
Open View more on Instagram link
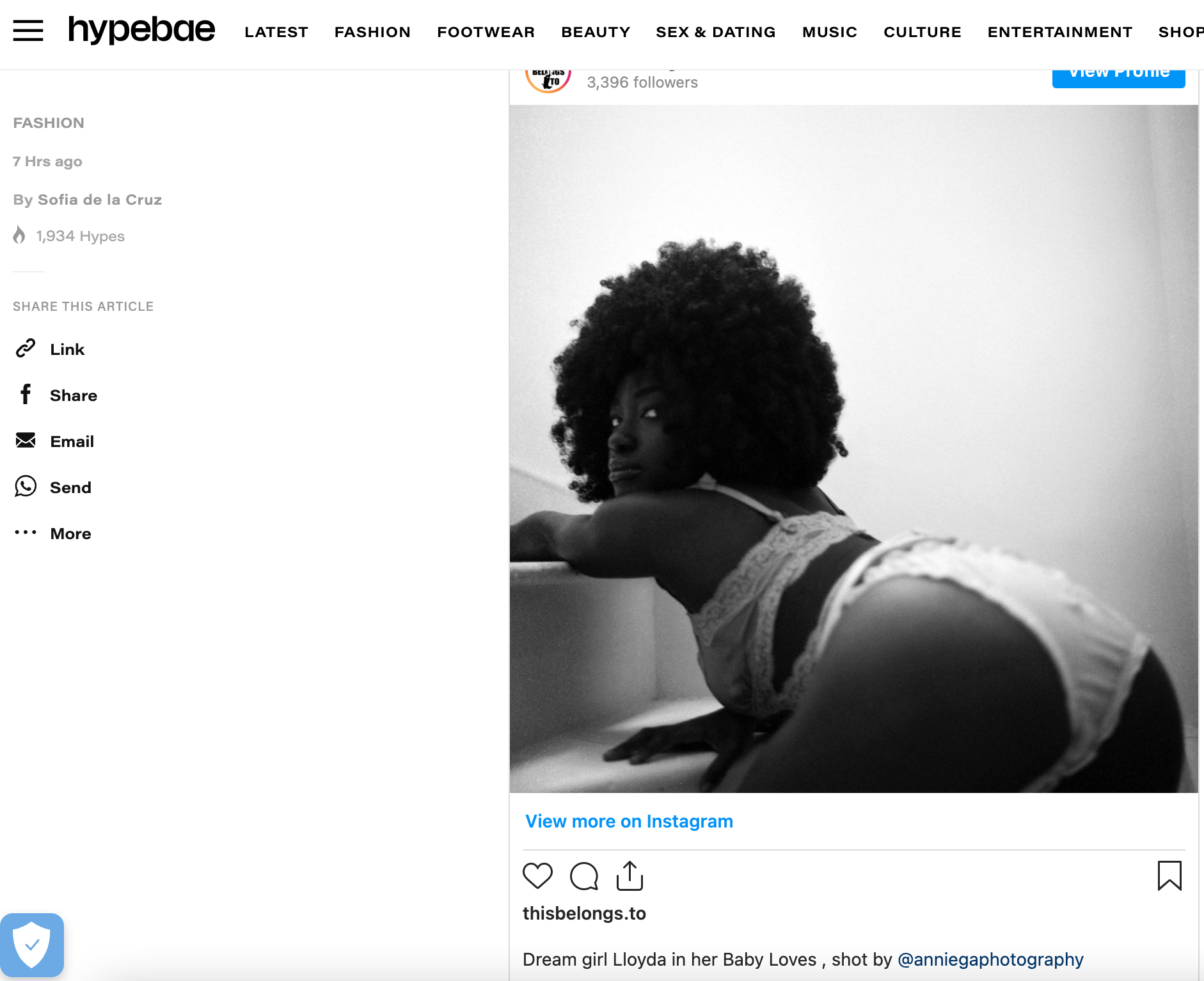pos(629,821)
